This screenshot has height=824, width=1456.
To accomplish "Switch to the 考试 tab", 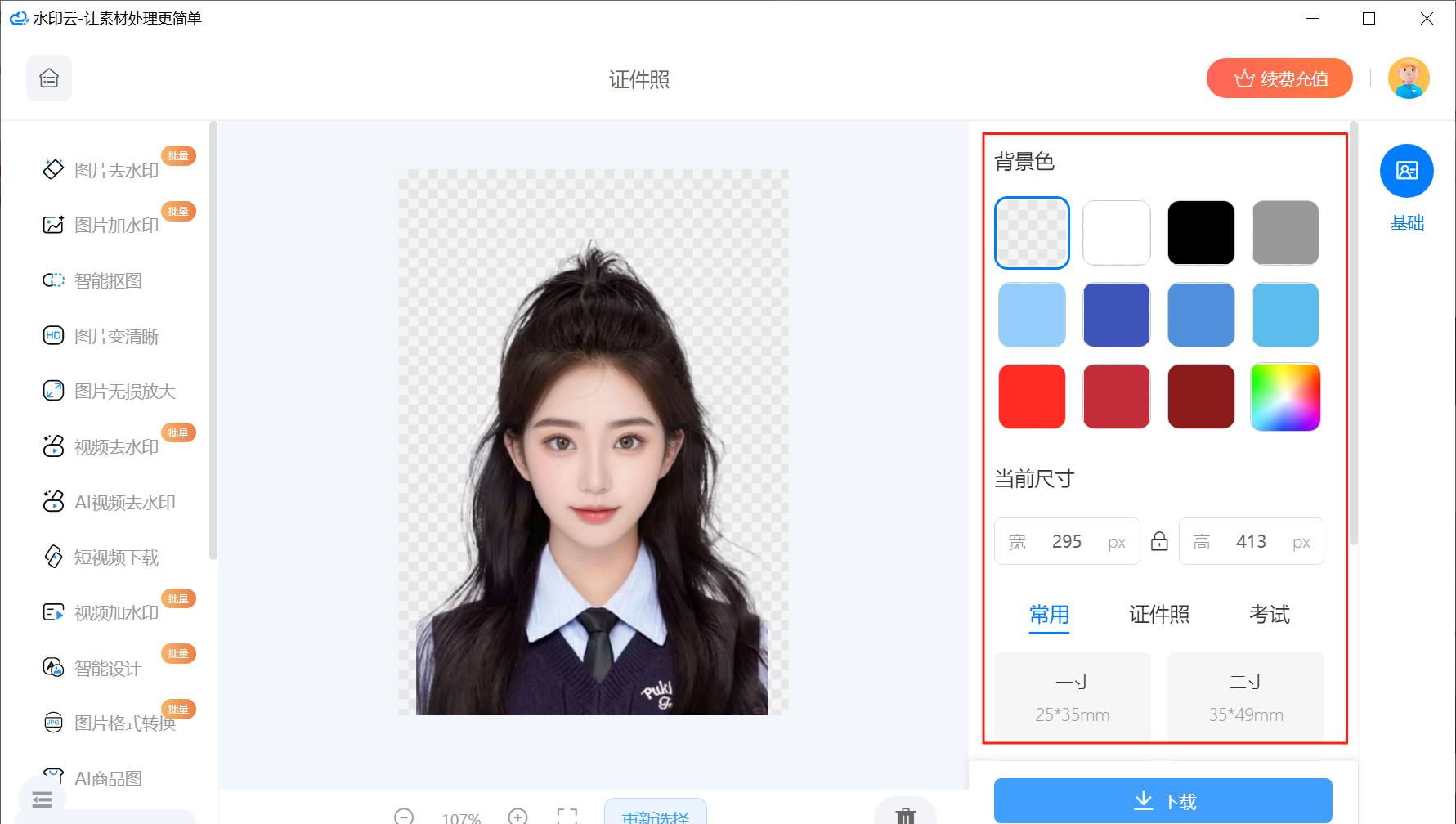I will [1270, 615].
